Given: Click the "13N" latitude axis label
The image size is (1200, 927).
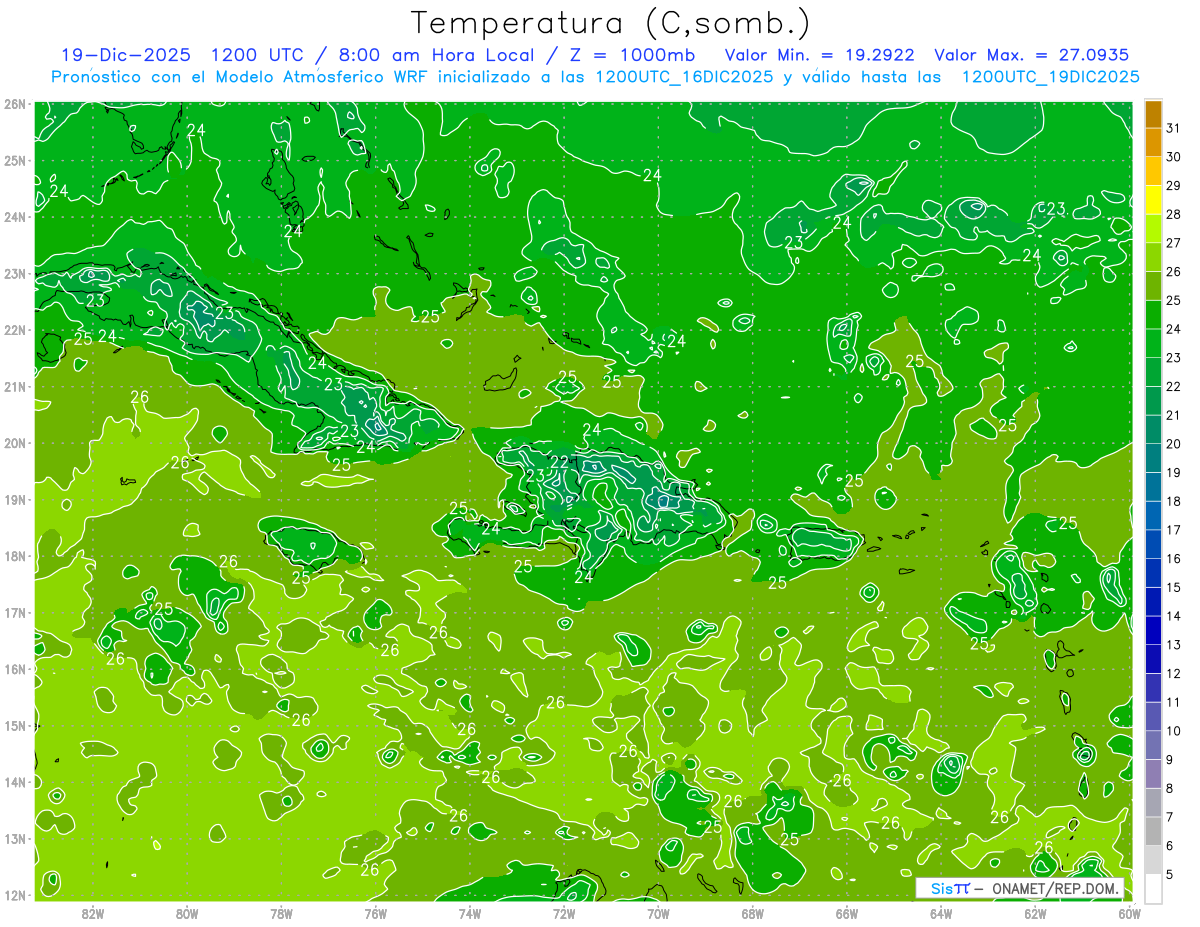Looking at the screenshot, I should (x=15, y=838).
